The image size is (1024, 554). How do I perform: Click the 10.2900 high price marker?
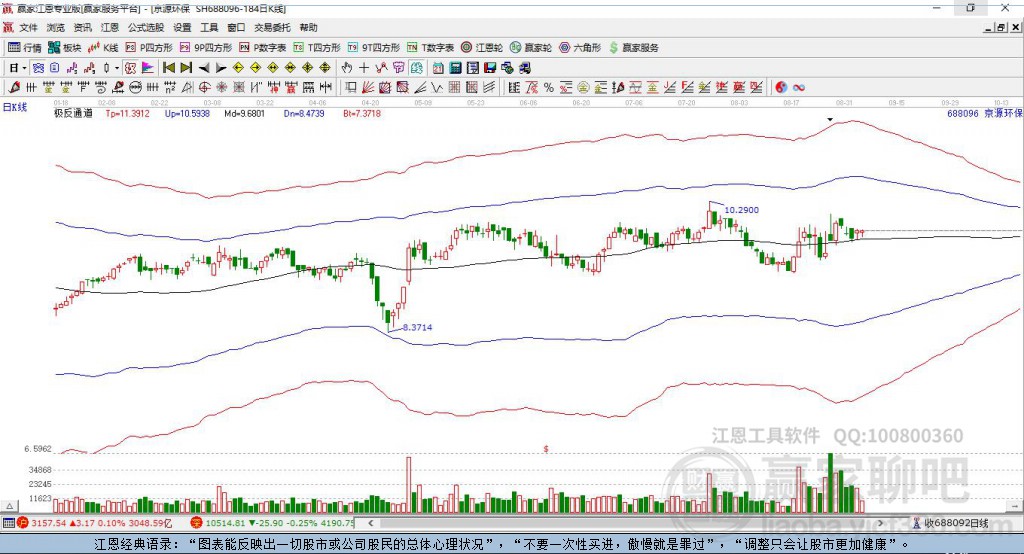click(x=742, y=210)
